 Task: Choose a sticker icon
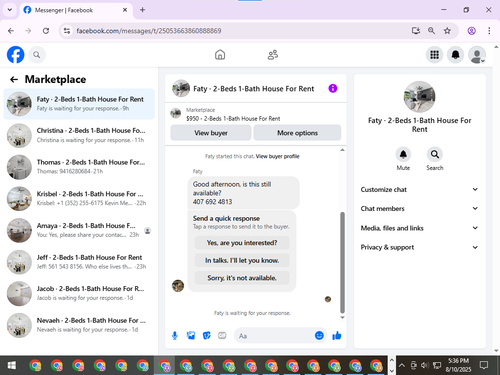point(207,336)
